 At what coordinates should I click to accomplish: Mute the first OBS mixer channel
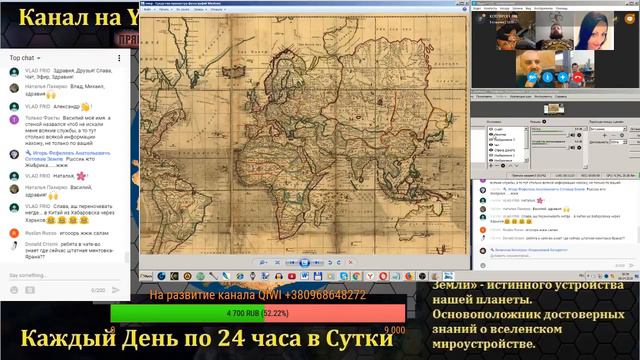573,135
